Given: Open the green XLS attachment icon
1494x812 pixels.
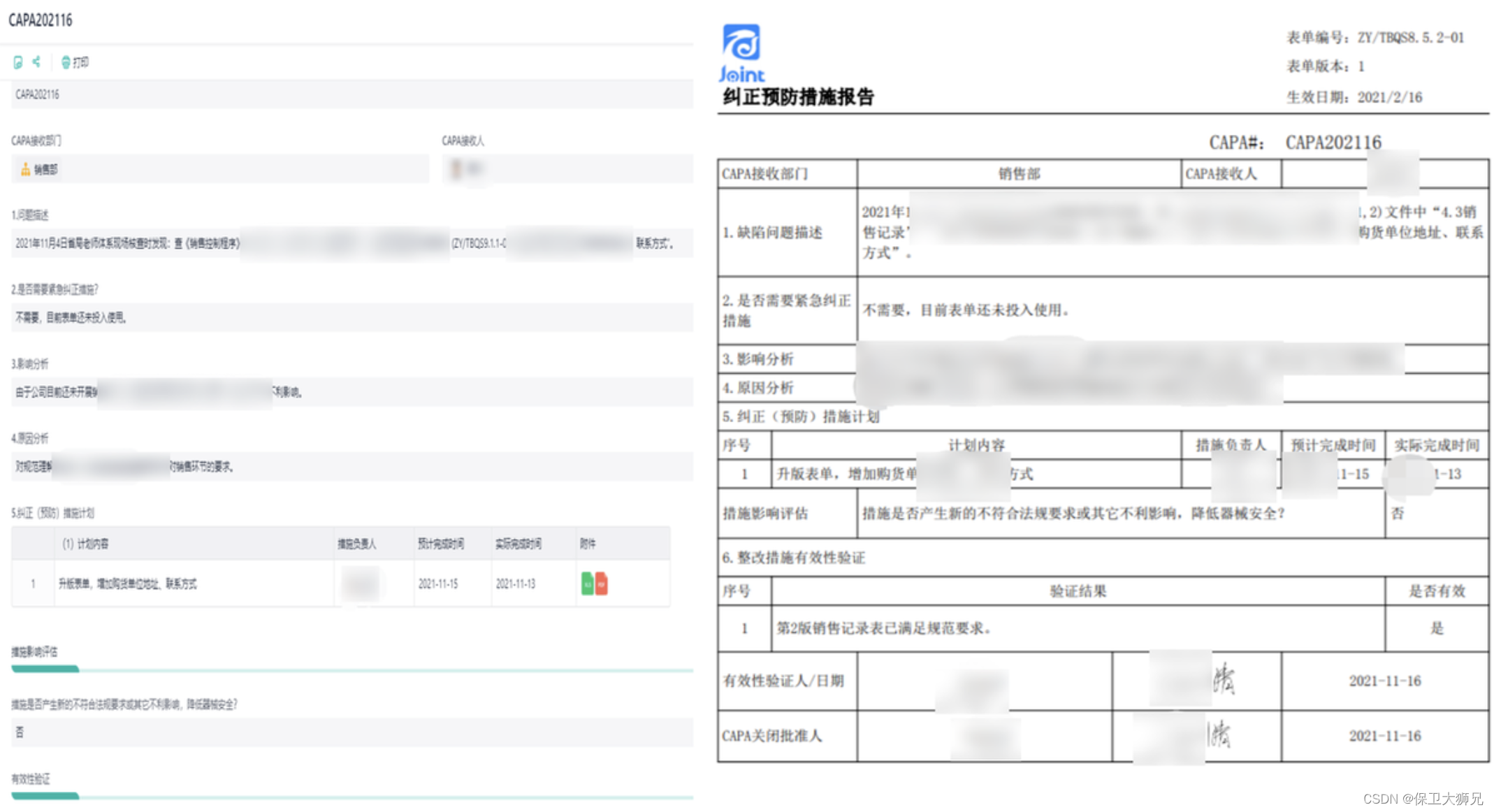Looking at the screenshot, I should tap(587, 583).
